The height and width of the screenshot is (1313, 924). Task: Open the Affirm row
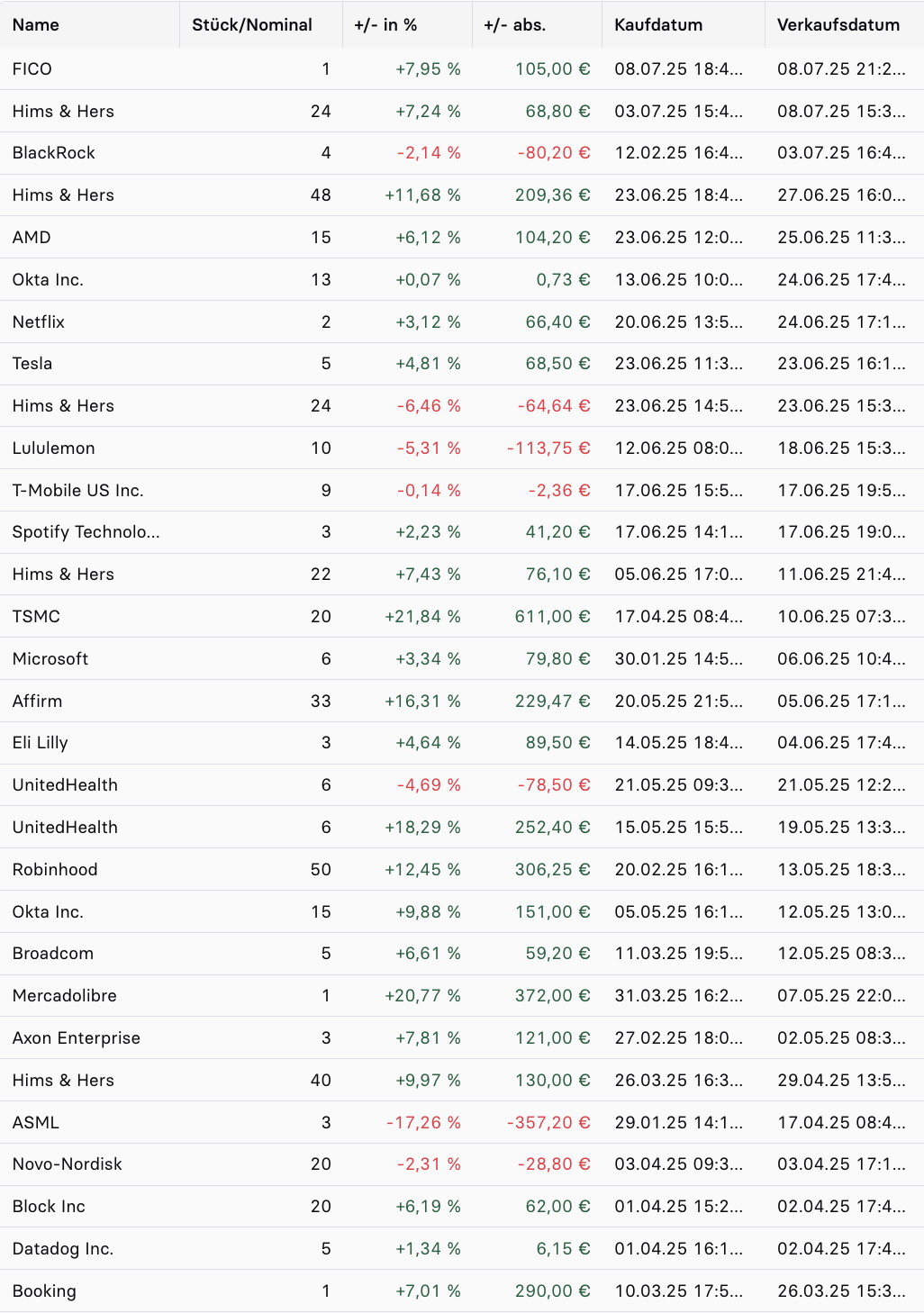(462, 702)
